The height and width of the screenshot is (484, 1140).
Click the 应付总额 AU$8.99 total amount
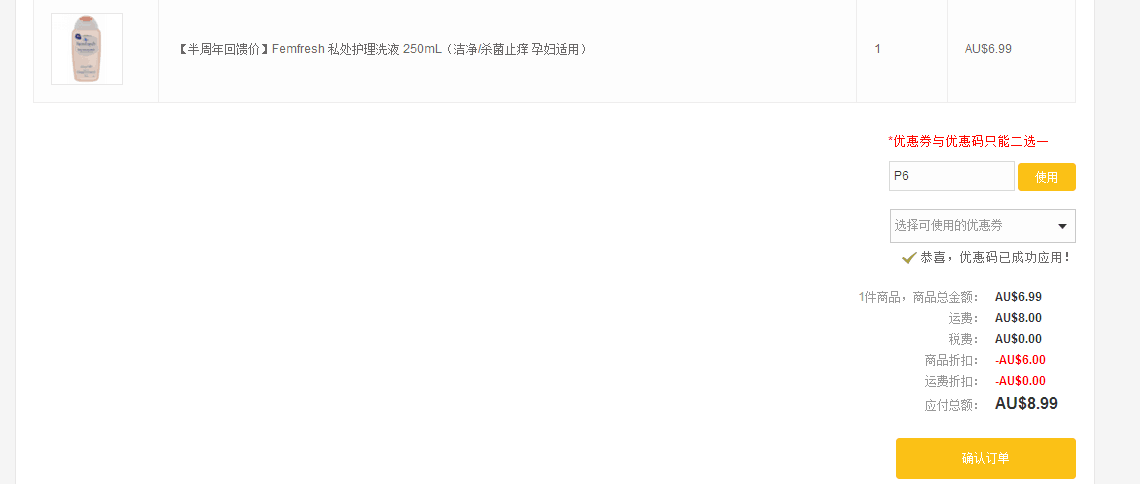[1026, 403]
